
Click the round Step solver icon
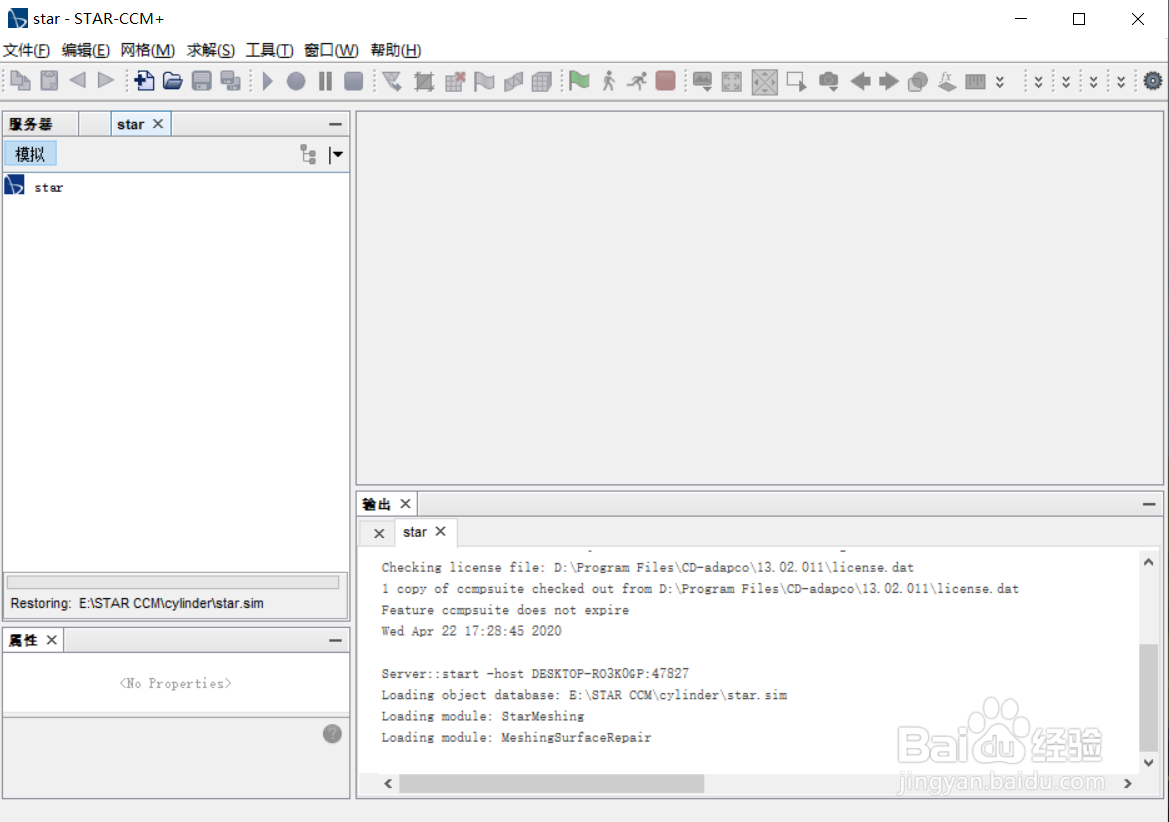tap(296, 80)
